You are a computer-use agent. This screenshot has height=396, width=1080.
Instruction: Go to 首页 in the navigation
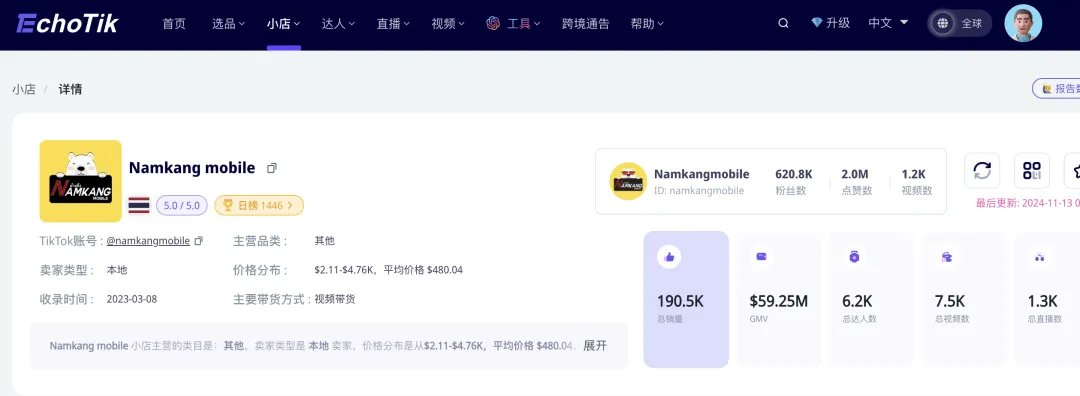(x=174, y=23)
